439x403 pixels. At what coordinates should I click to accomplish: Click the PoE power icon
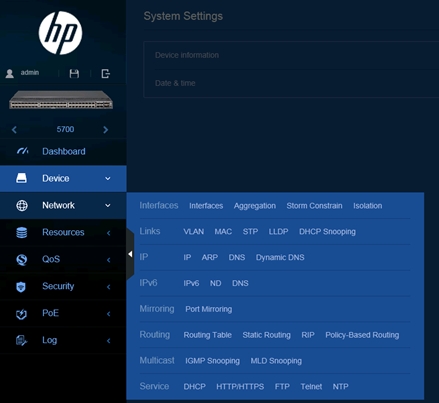point(21,314)
